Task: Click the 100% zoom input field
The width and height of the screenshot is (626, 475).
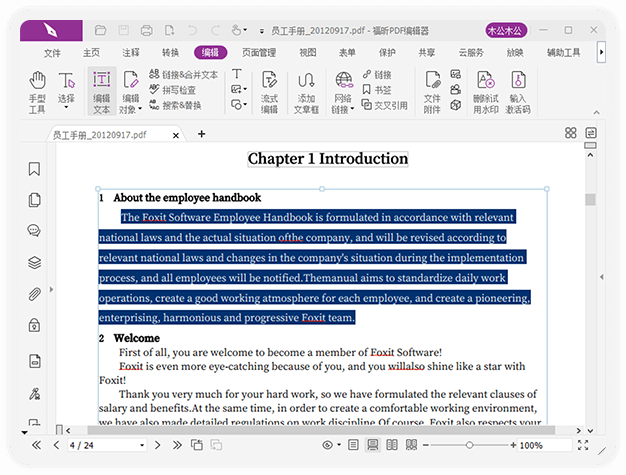Action: pos(545,445)
